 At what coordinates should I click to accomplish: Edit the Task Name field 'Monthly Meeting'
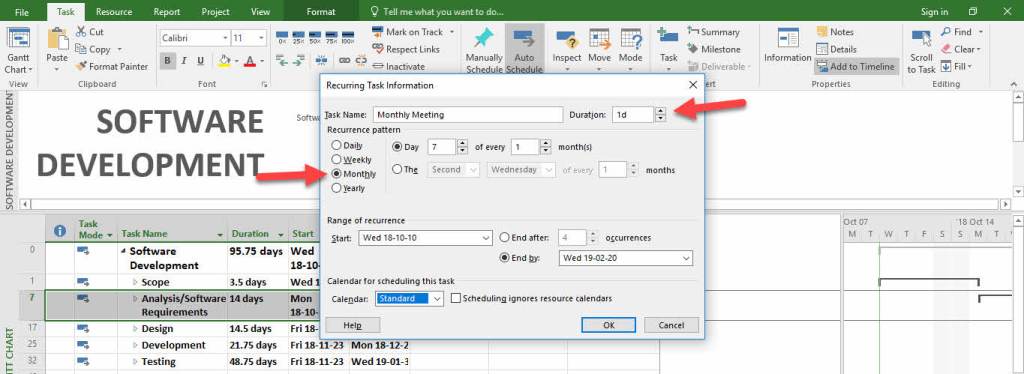pyautogui.click(x=467, y=114)
